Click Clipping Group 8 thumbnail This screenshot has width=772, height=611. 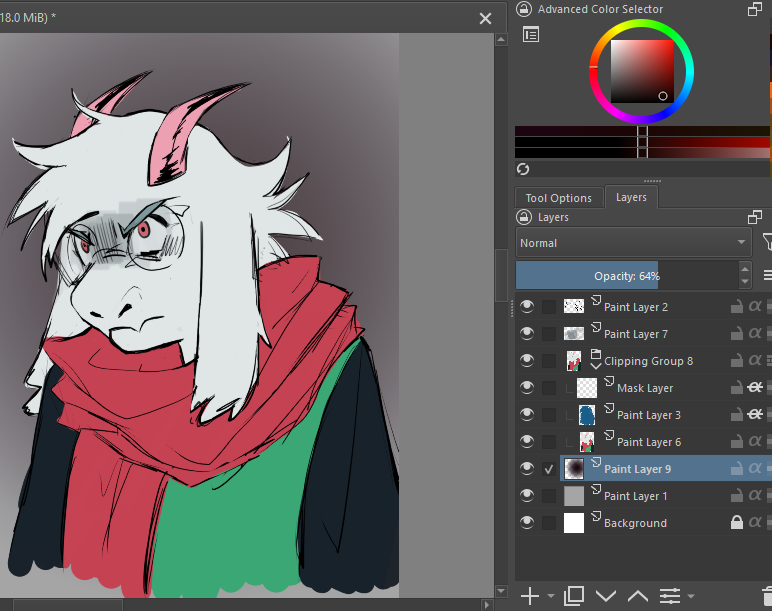click(x=574, y=360)
